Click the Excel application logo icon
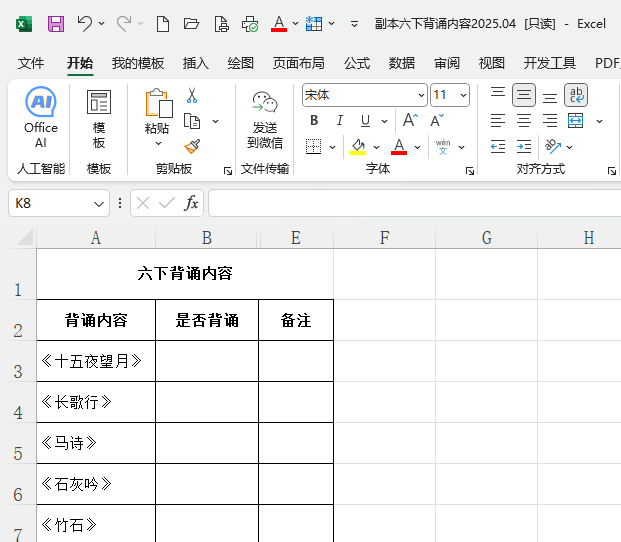Image resolution: width=621 pixels, height=542 pixels. 24,24
